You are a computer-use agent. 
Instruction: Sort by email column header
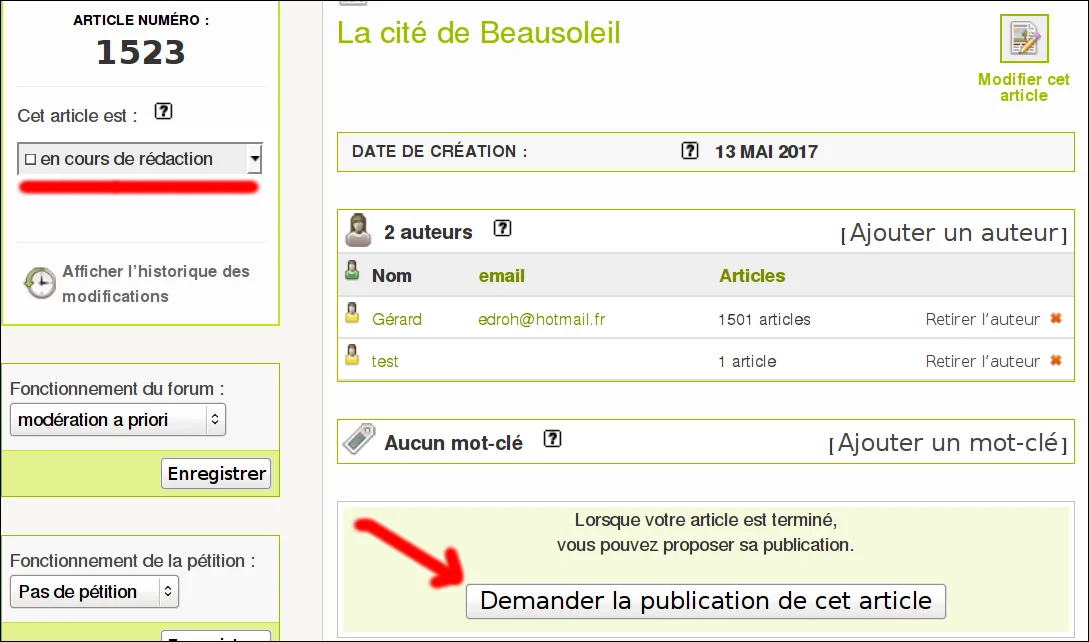point(501,276)
